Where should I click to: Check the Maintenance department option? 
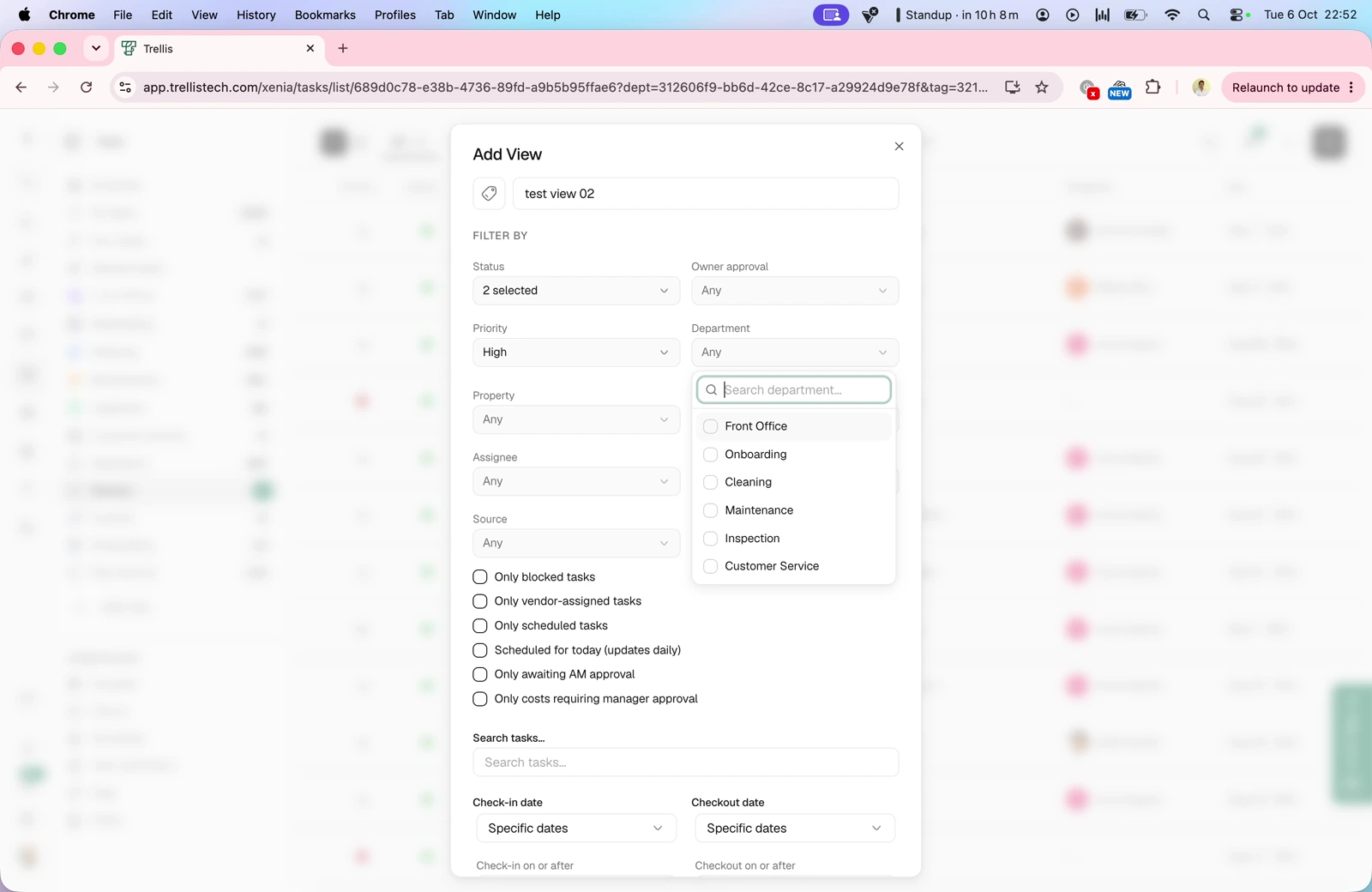[x=710, y=510]
